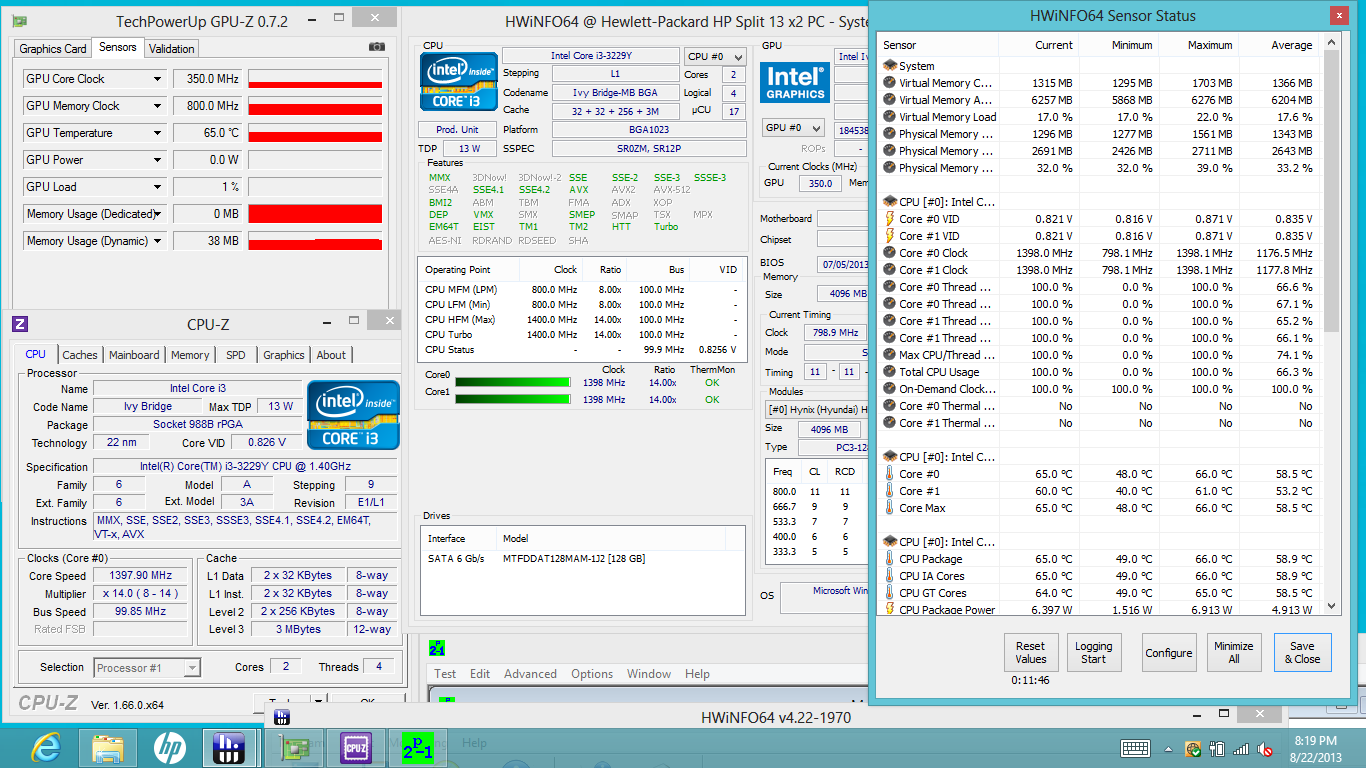
Task: Open the Caches tab in CPU-Z
Action: click(x=80, y=355)
